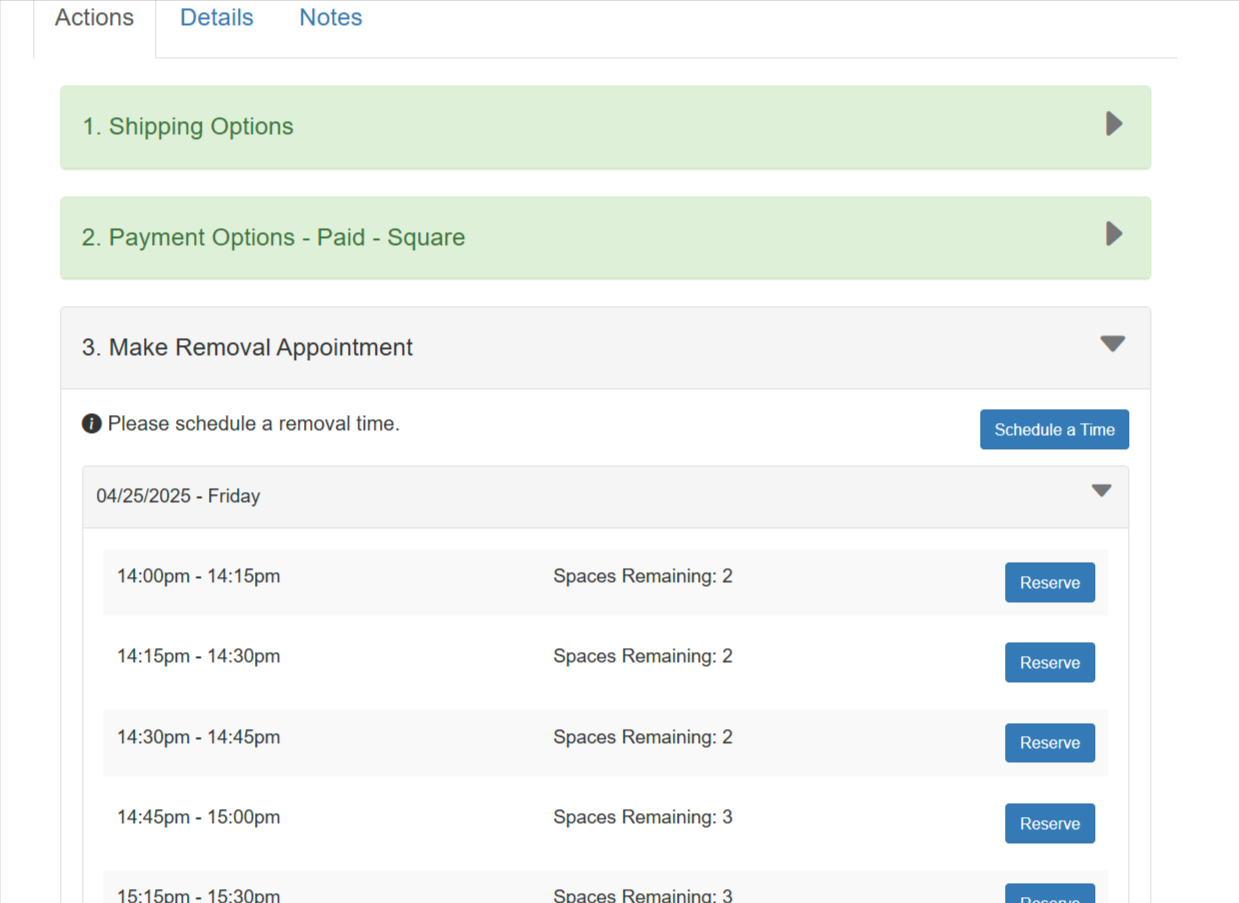1239x903 pixels.
Task: Open 2. Payment Options - Paid - Square section
Action: (x=273, y=238)
